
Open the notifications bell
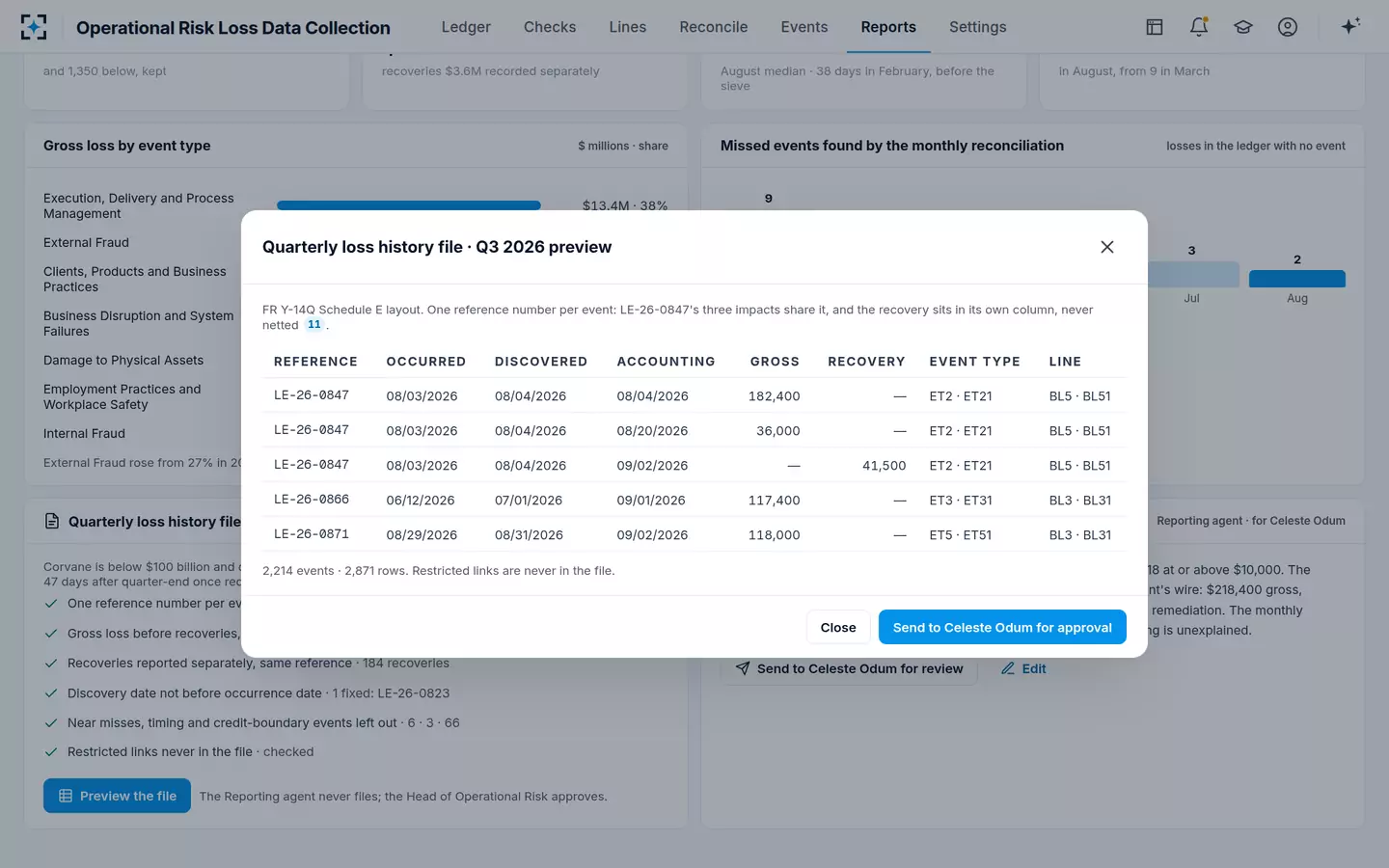tap(1199, 27)
